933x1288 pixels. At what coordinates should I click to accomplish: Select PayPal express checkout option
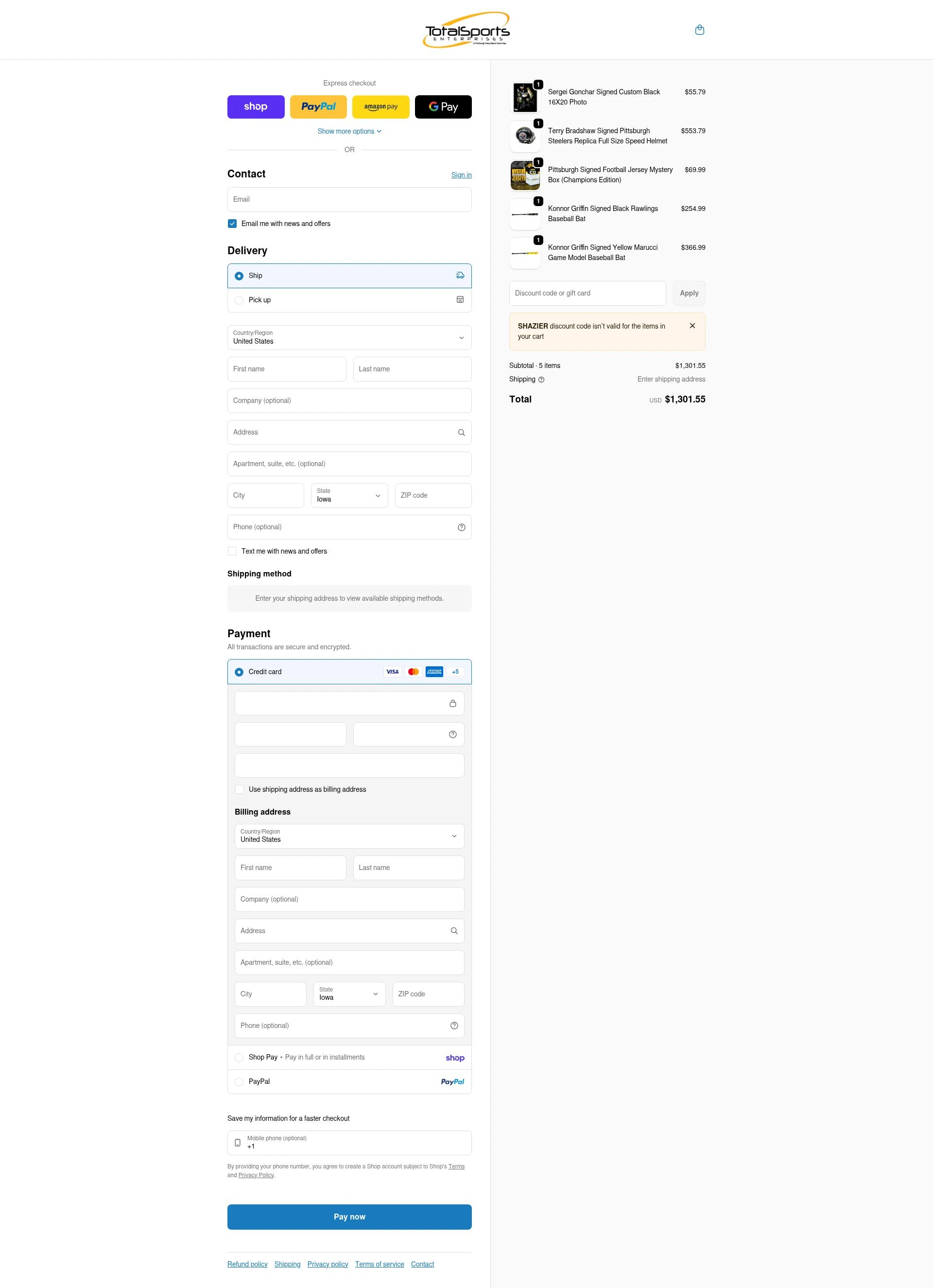pos(318,106)
